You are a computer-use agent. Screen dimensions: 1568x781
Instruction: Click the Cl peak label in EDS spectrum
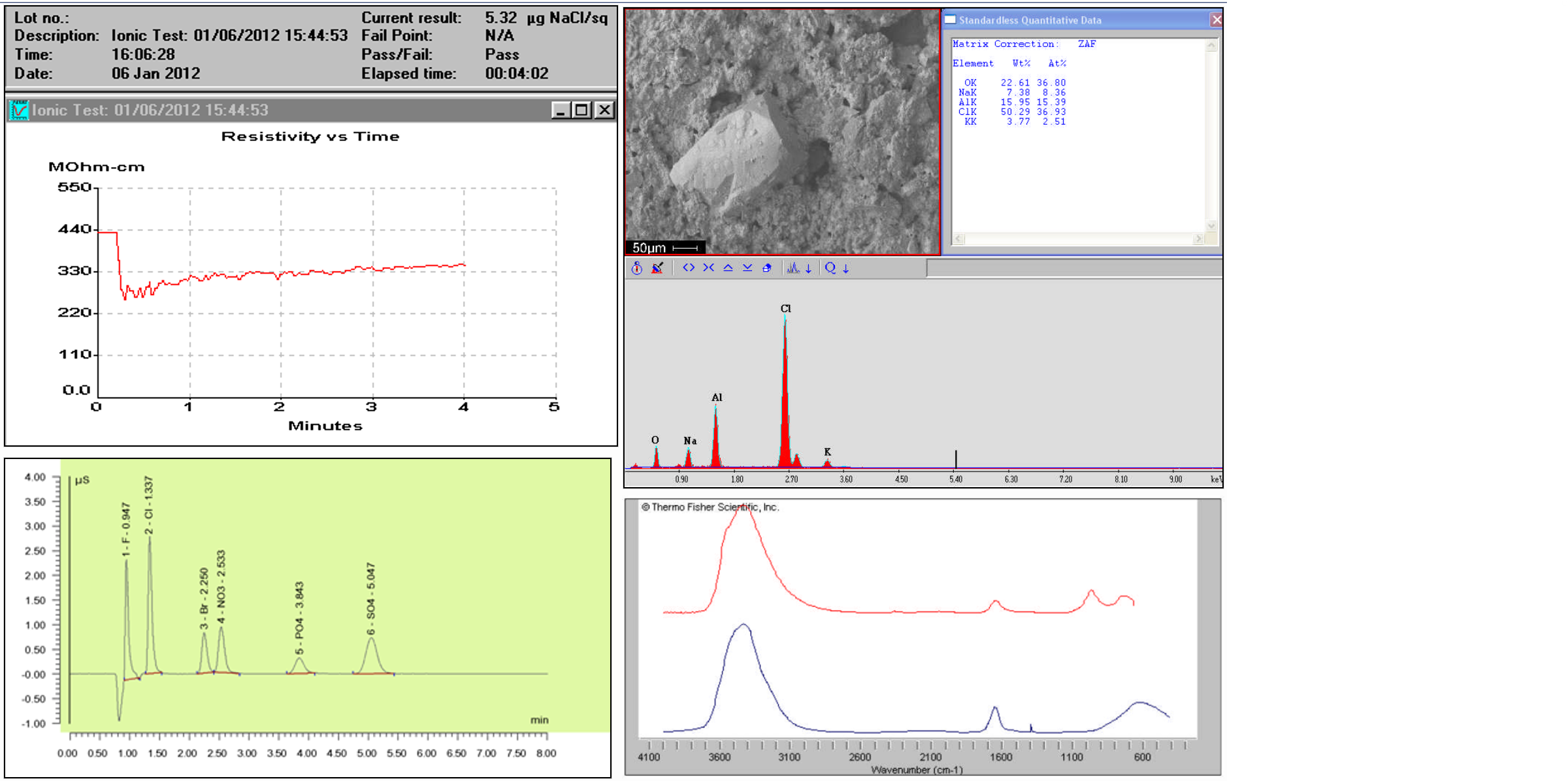point(785,308)
